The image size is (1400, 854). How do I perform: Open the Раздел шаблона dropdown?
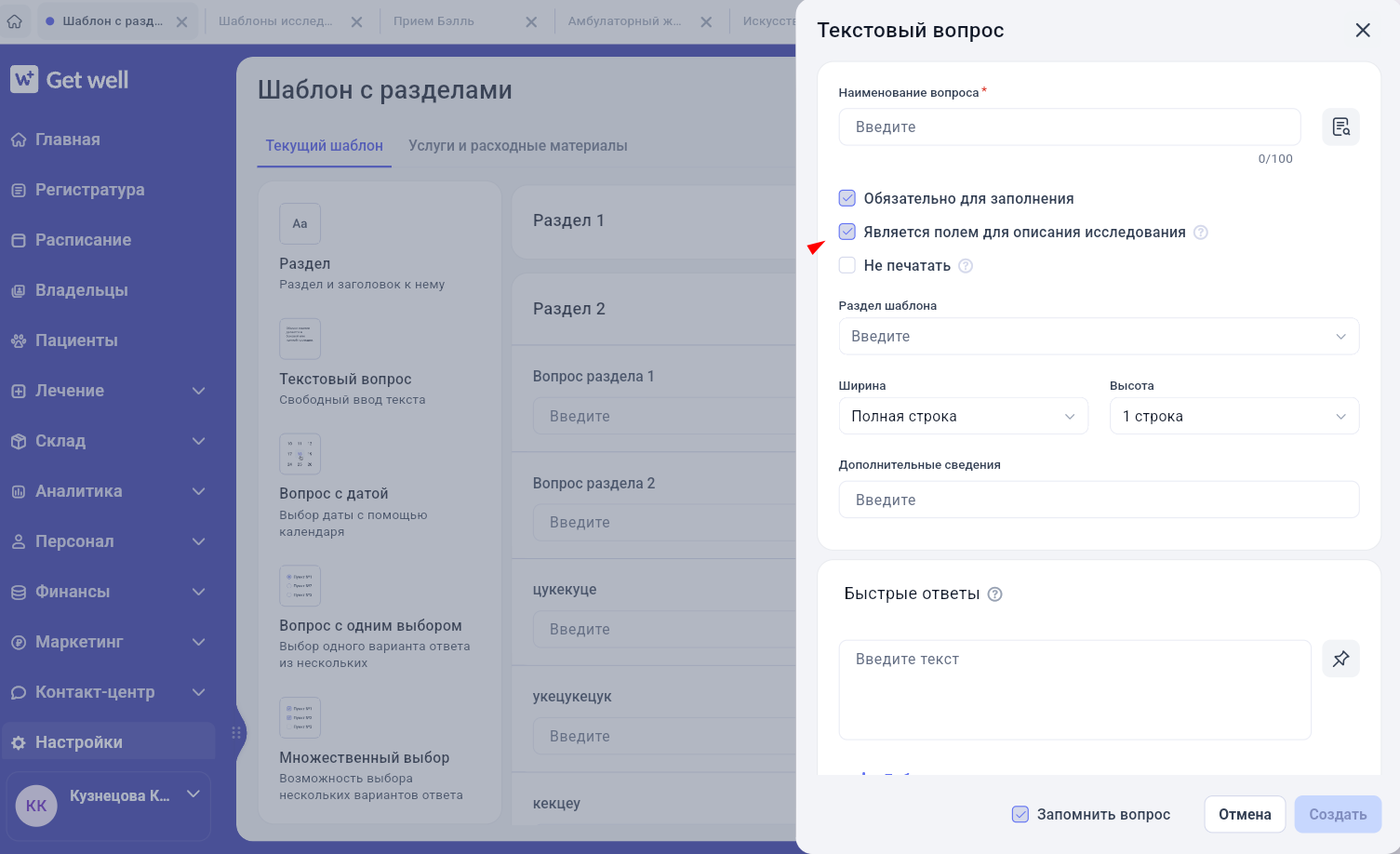coord(1099,336)
